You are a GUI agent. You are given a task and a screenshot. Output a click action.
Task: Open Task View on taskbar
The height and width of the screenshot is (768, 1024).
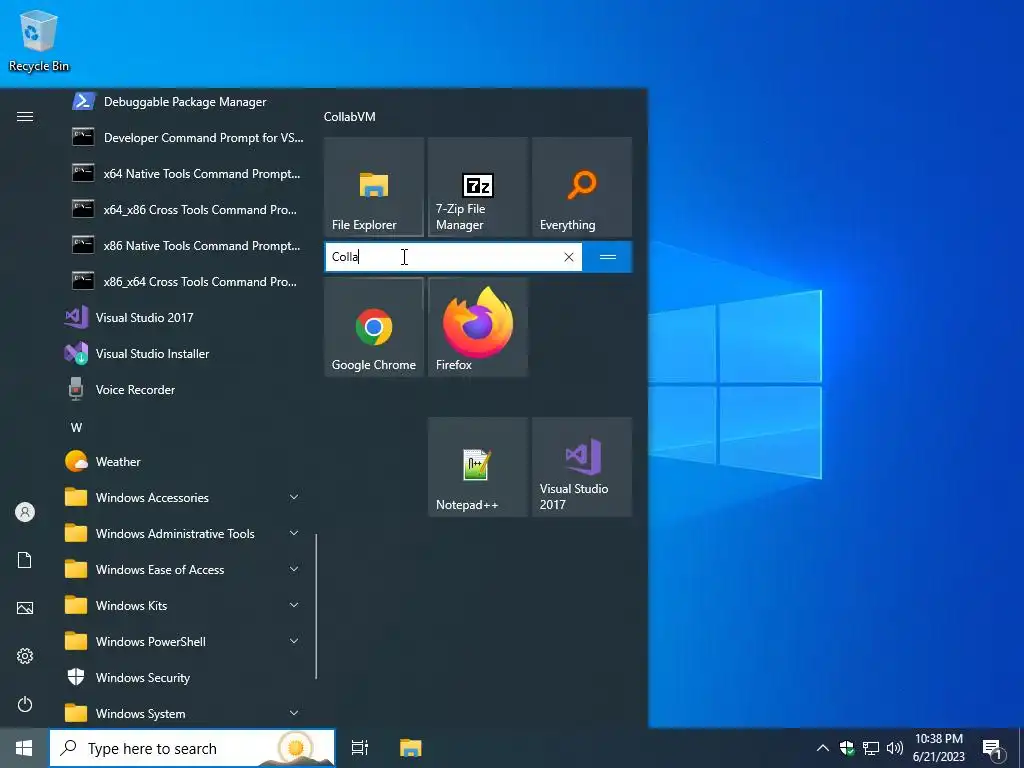[x=360, y=748]
